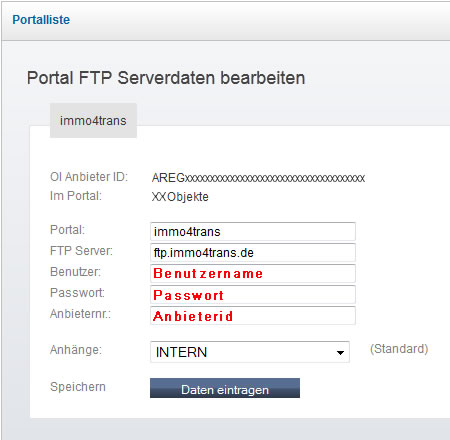Image resolution: width=450 pixels, height=440 pixels.
Task: Click into the Passwort input field
Action: [x=253, y=294]
